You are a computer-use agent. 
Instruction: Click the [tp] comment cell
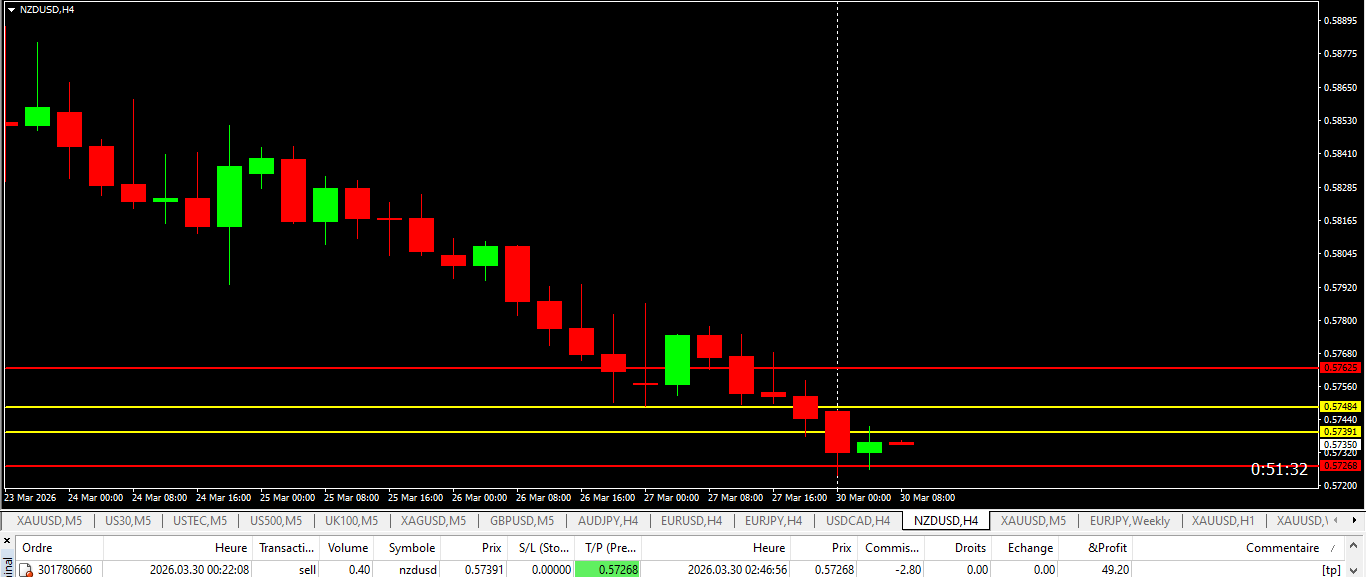coord(1331,570)
